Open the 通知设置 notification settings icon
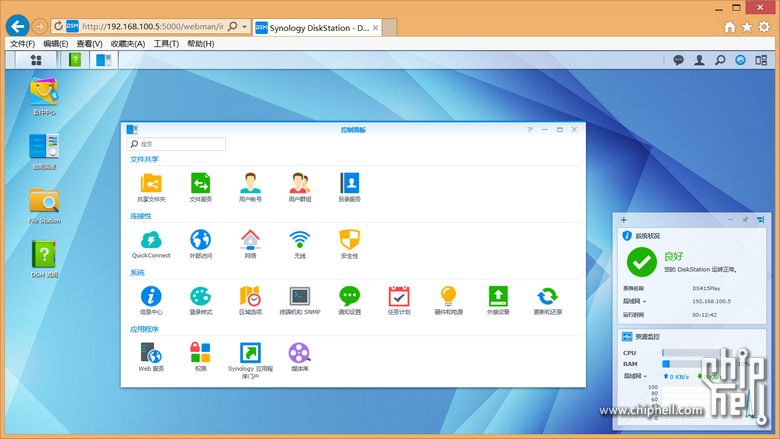This screenshot has width=780, height=439. click(349, 296)
